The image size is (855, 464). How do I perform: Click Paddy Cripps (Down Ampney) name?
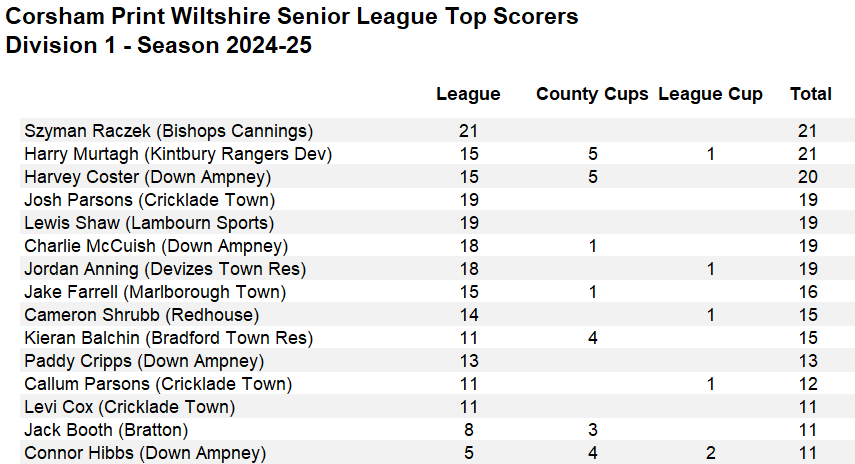pos(144,361)
